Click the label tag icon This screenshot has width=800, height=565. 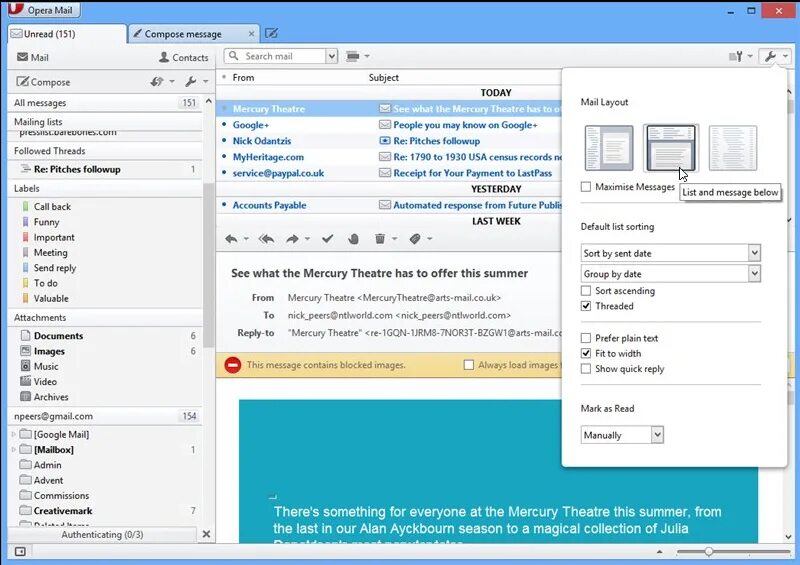click(415, 238)
